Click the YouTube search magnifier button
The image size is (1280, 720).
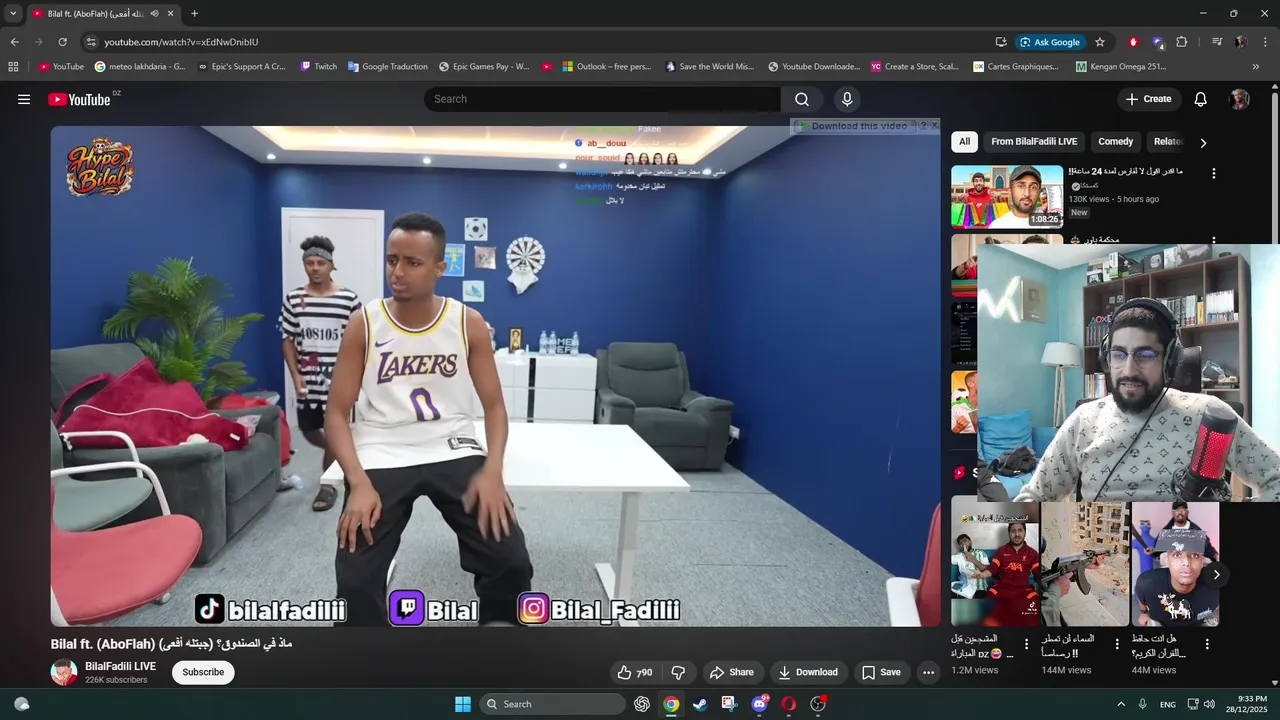coord(802,99)
